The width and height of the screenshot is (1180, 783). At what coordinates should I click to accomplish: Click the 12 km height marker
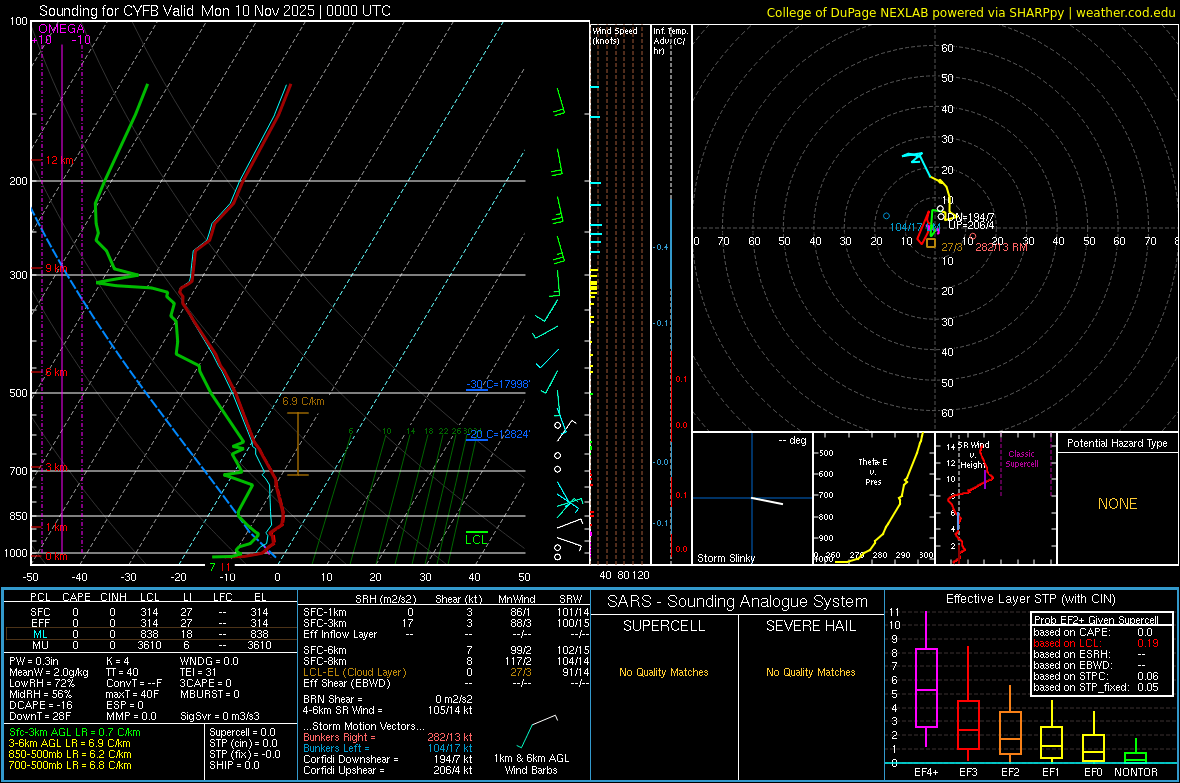click(60, 160)
